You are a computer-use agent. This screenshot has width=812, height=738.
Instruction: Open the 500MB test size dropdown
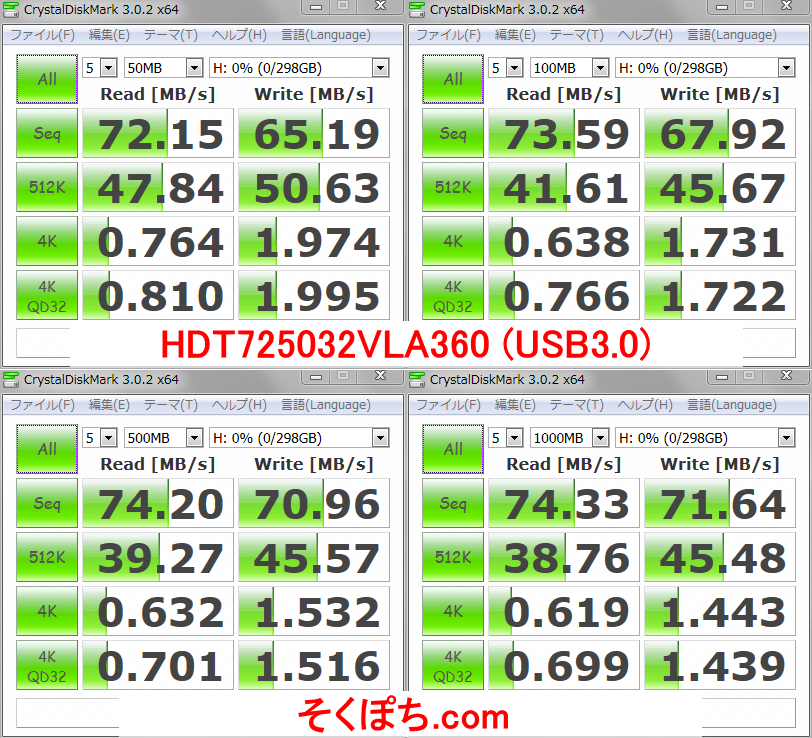(x=163, y=438)
